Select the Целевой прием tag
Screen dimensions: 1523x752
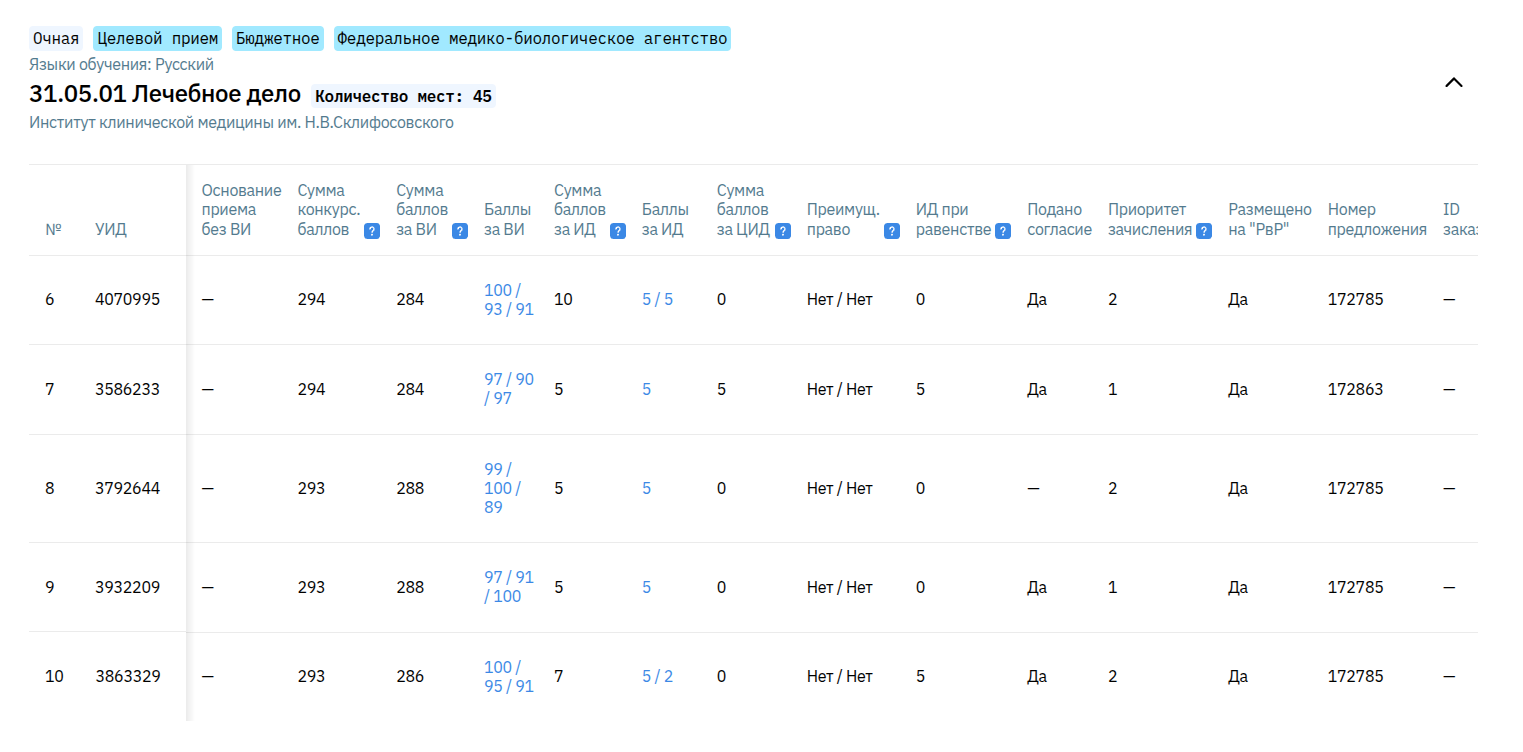coord(157,39)
